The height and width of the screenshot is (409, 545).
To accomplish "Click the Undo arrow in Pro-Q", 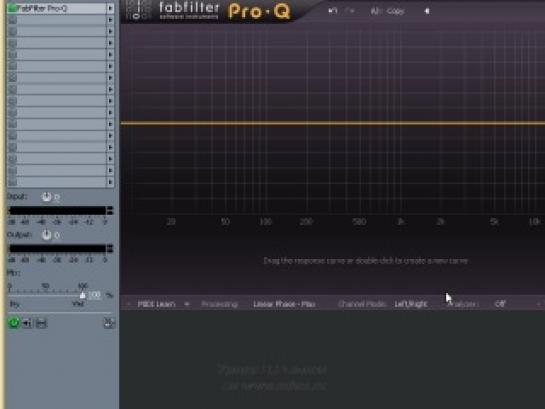I will tap(333, 11).
